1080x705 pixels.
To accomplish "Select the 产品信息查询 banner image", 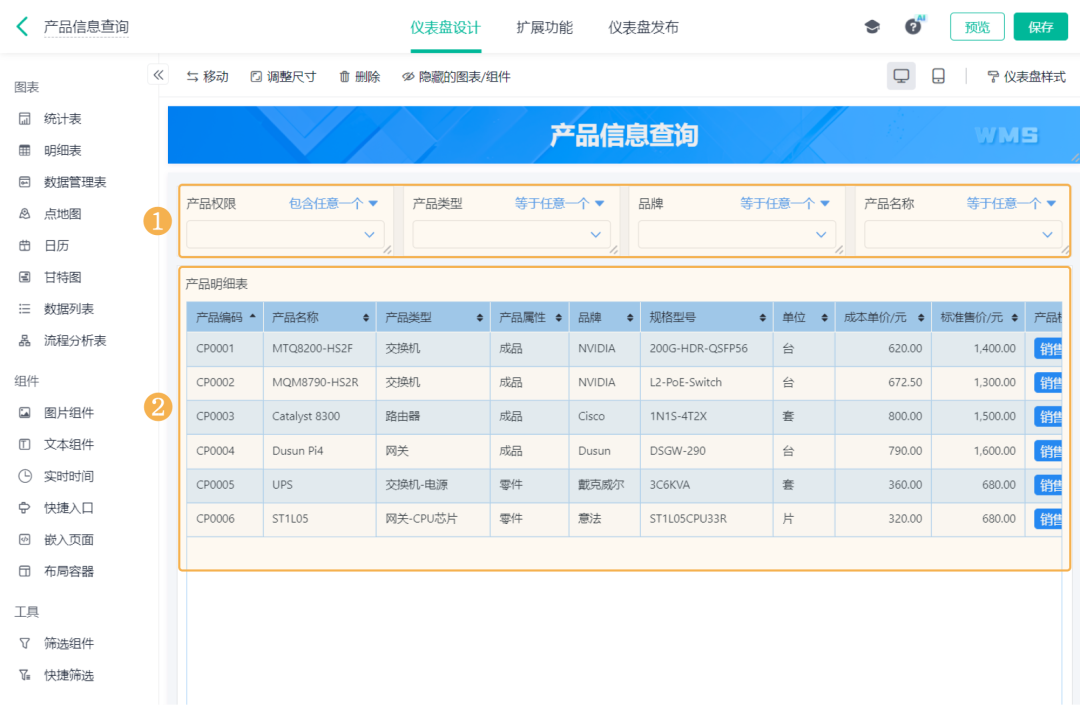I will tap(623, 135).
